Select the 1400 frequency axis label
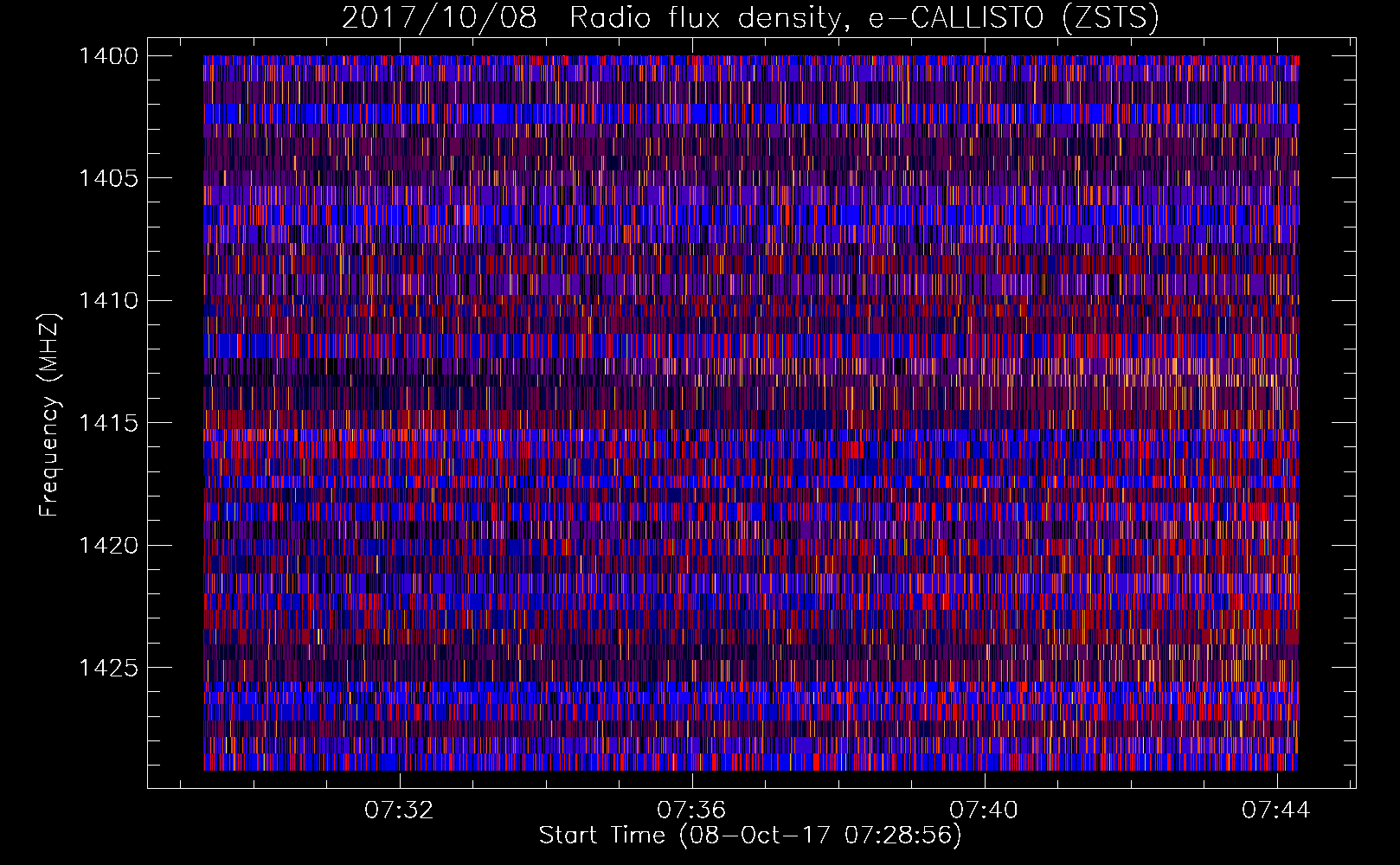This screenshot has width=1400, height=865. pyautogui.click(x=108, y=56)
